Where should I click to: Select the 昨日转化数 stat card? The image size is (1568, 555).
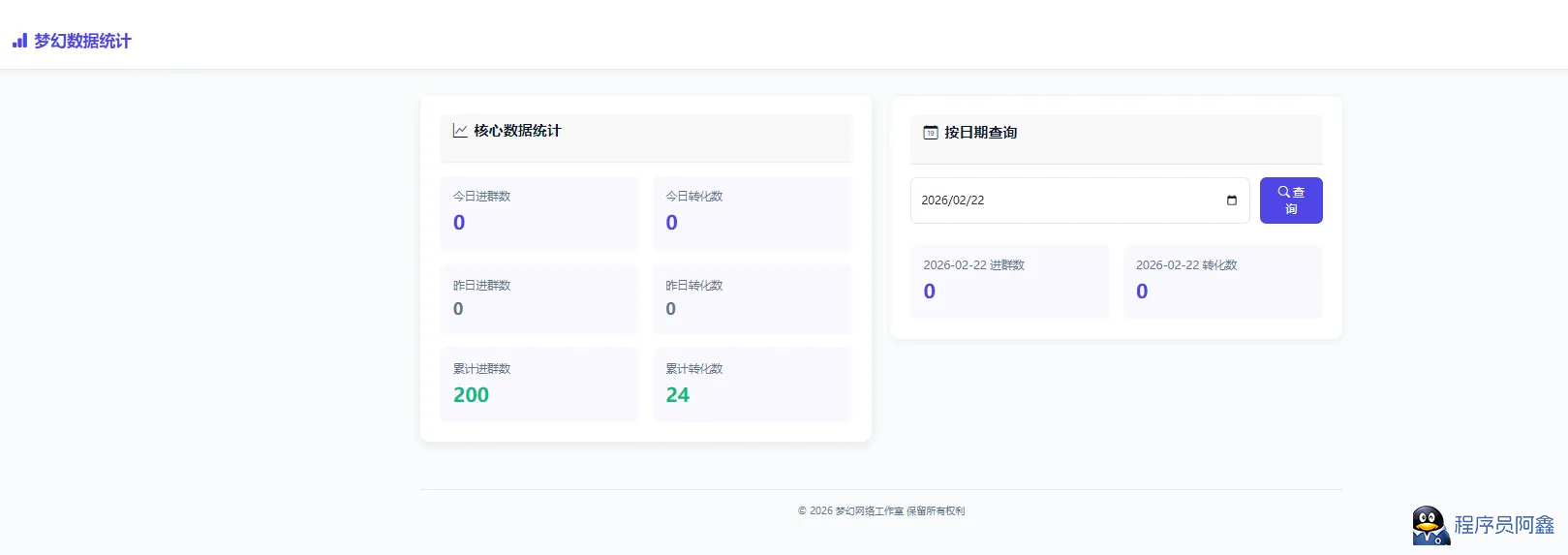click(752, 299)
